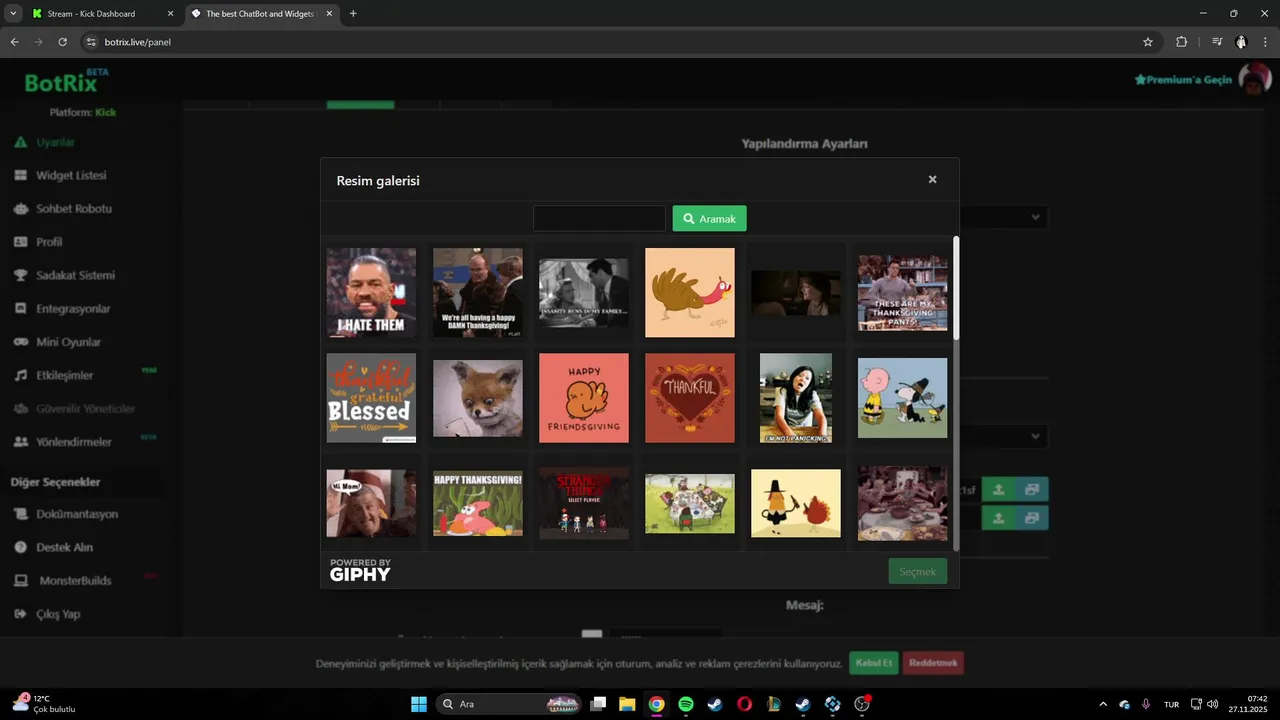Screen dimensions: 1280x720
Task: Click the green Aramak search button
Action: pyautogui.click(x=709, y=218)
